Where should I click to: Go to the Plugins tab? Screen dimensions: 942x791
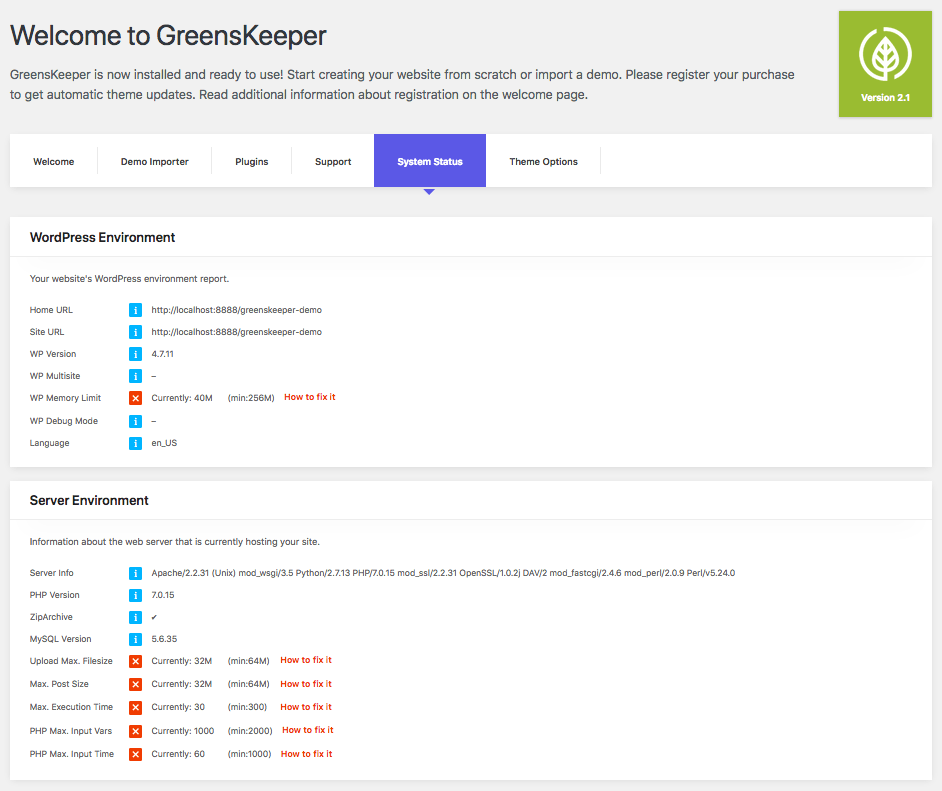(x=252, y=161)
